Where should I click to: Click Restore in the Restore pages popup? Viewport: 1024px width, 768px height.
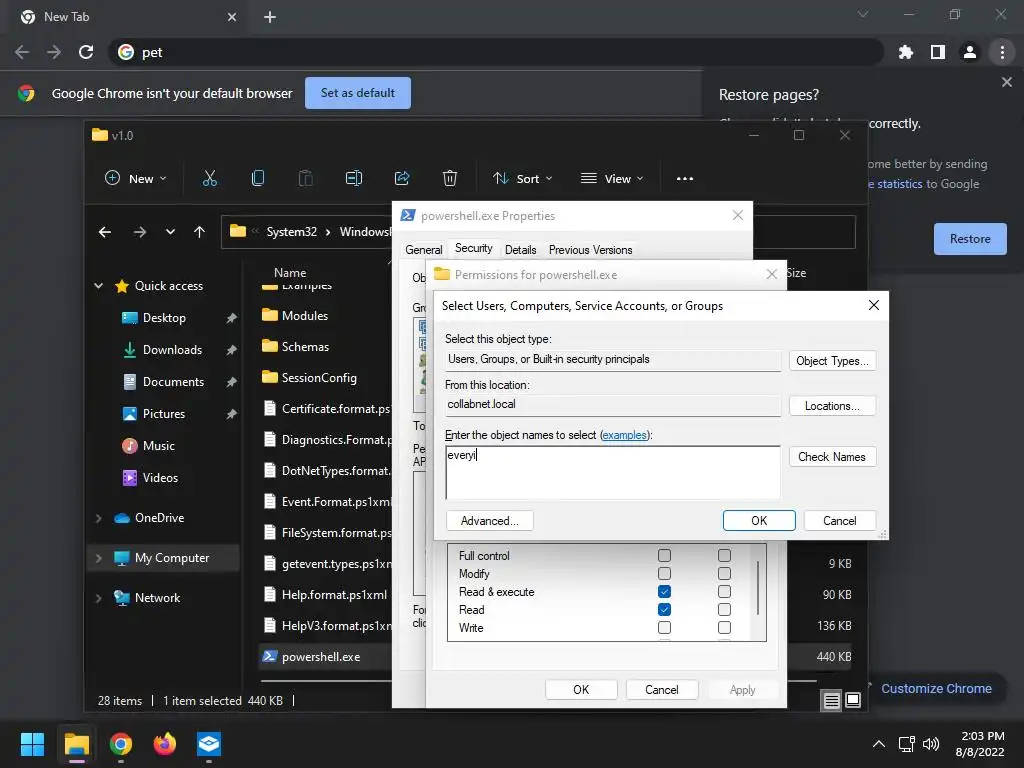click(970, 239)
